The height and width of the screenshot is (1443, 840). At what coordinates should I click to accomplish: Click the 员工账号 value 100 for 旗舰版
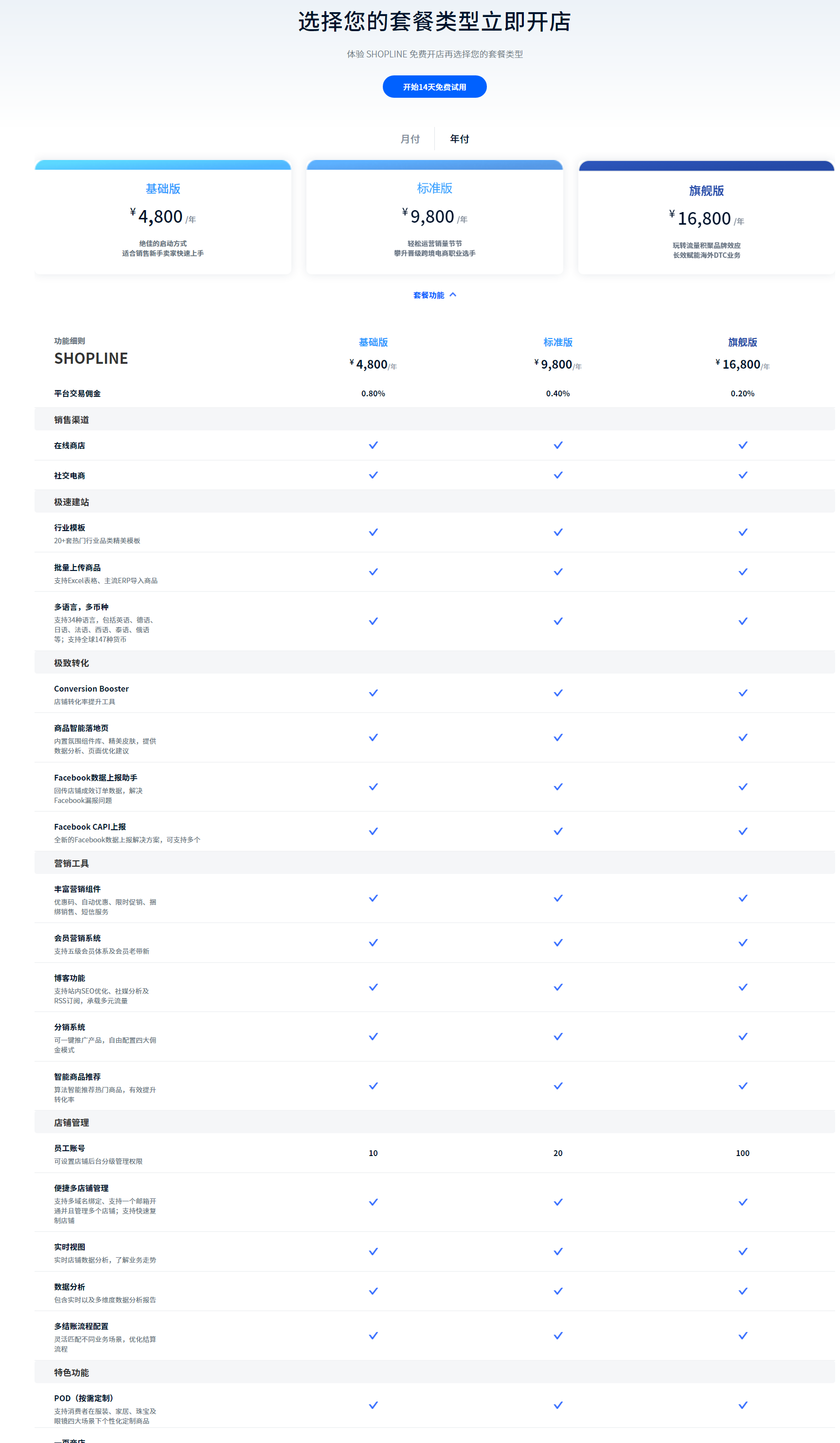[743, 1153]
